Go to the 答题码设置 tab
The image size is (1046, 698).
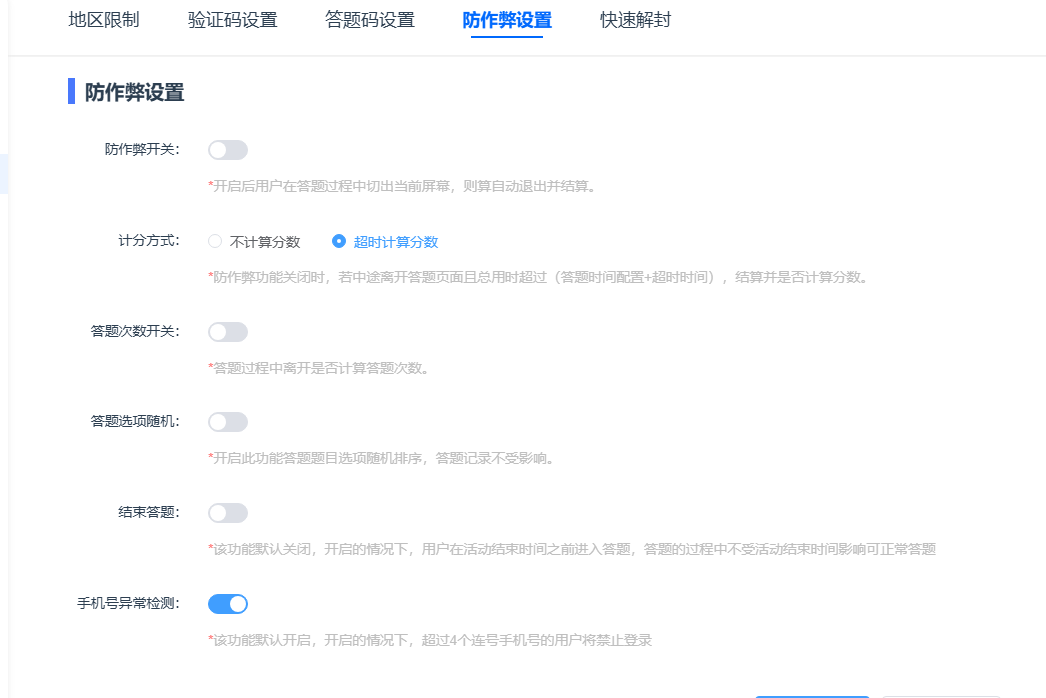370,20
